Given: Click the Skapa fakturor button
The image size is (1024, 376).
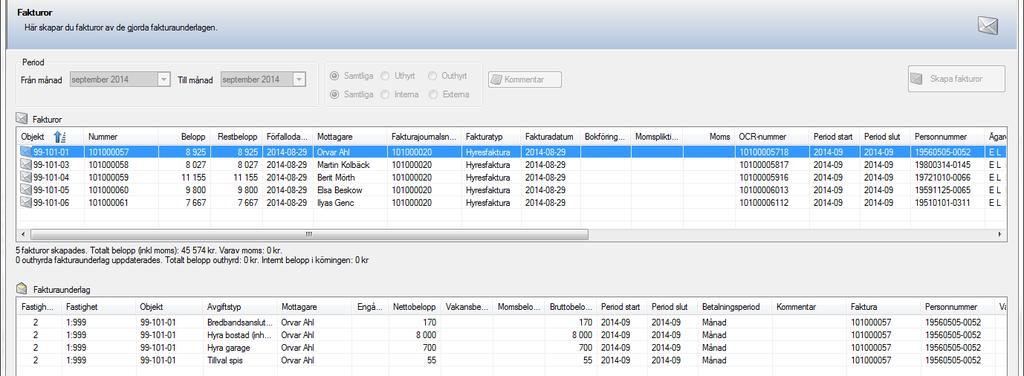Looking at the screenshot, I should click(957, 79).
